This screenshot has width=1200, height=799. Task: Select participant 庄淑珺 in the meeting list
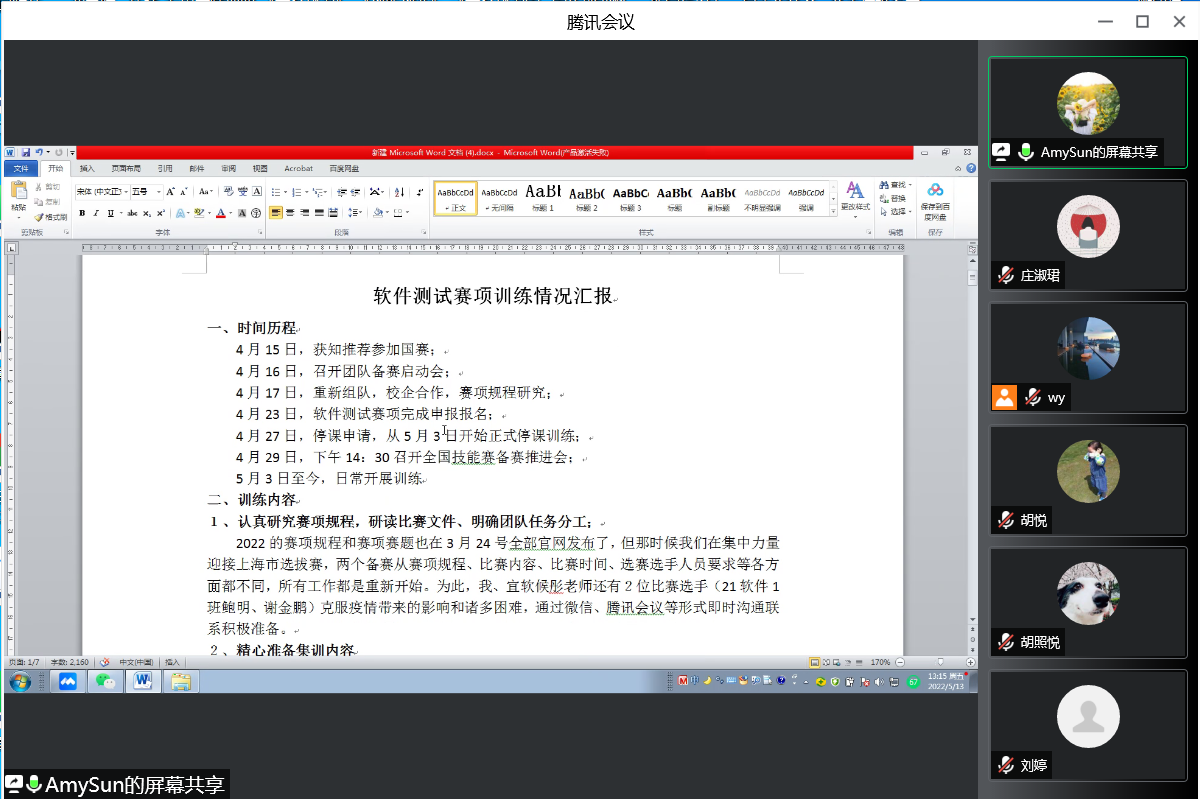pyautogui.click(x=1088, y=235)
